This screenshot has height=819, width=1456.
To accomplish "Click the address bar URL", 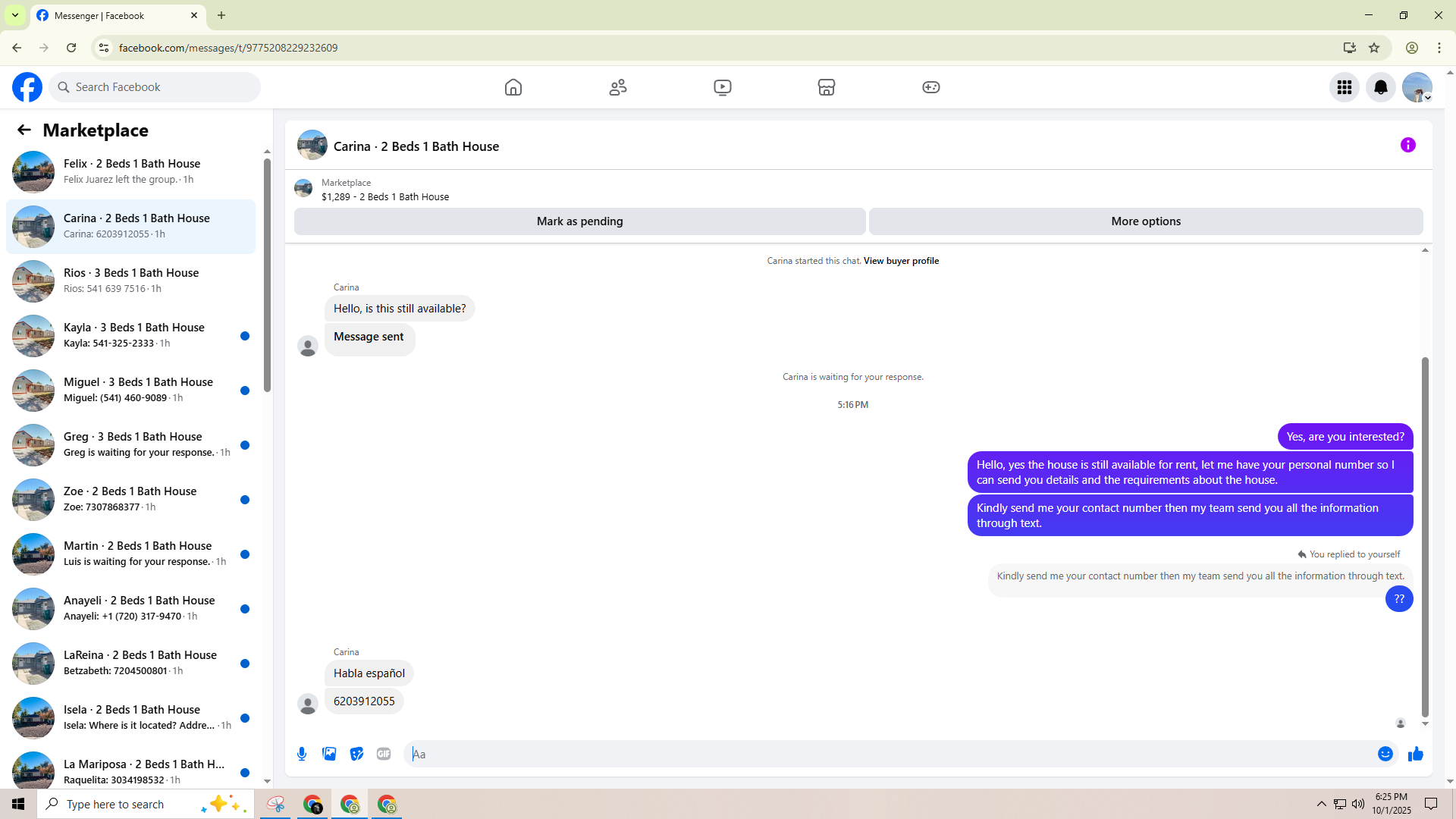I will tap(228, 48).
